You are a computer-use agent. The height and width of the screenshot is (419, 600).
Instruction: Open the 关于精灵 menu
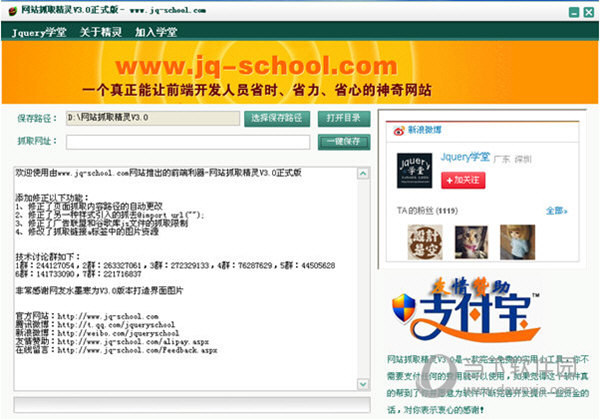(101, 32)
